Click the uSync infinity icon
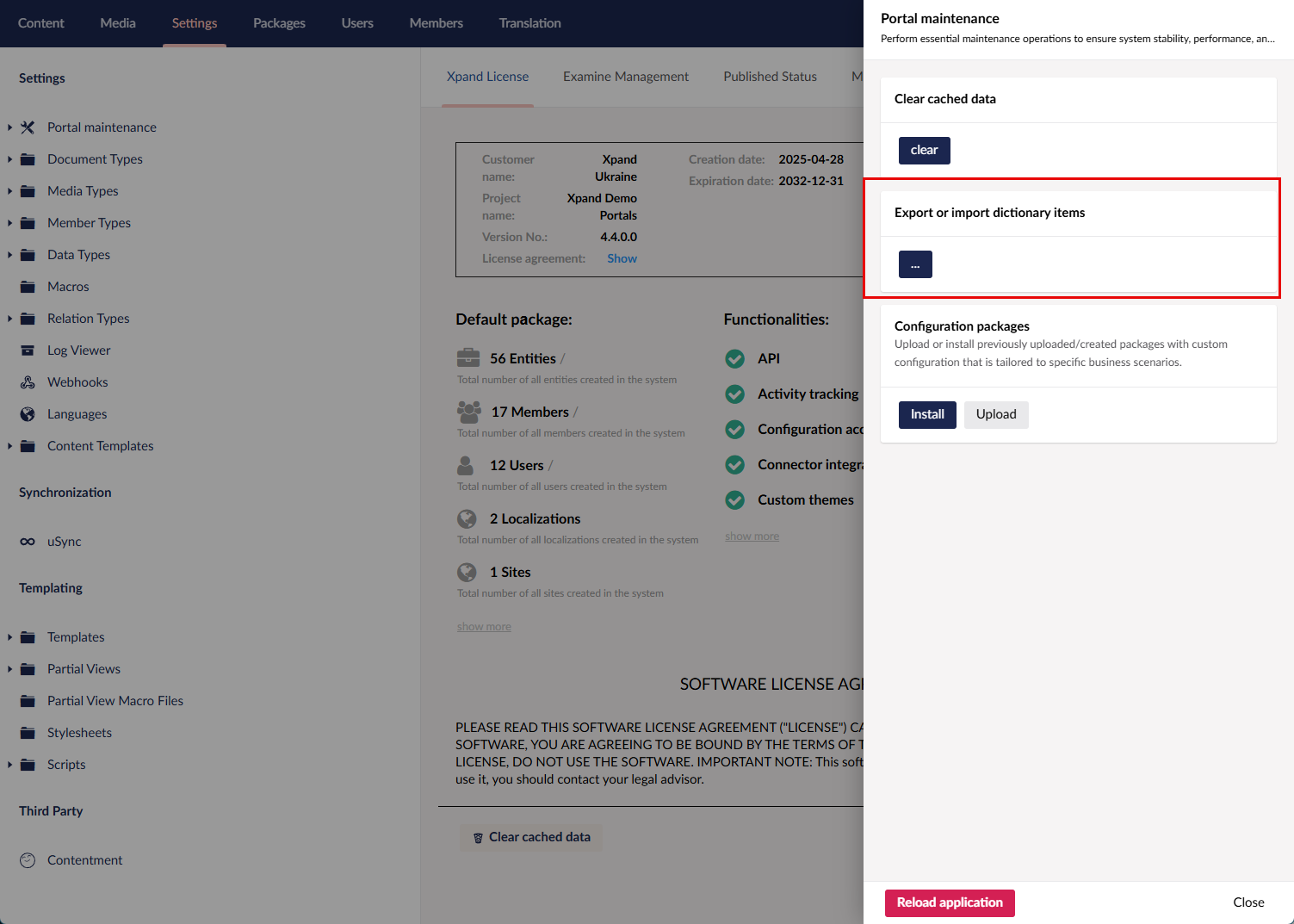1294x924 pixels. (x=28, y=542)
